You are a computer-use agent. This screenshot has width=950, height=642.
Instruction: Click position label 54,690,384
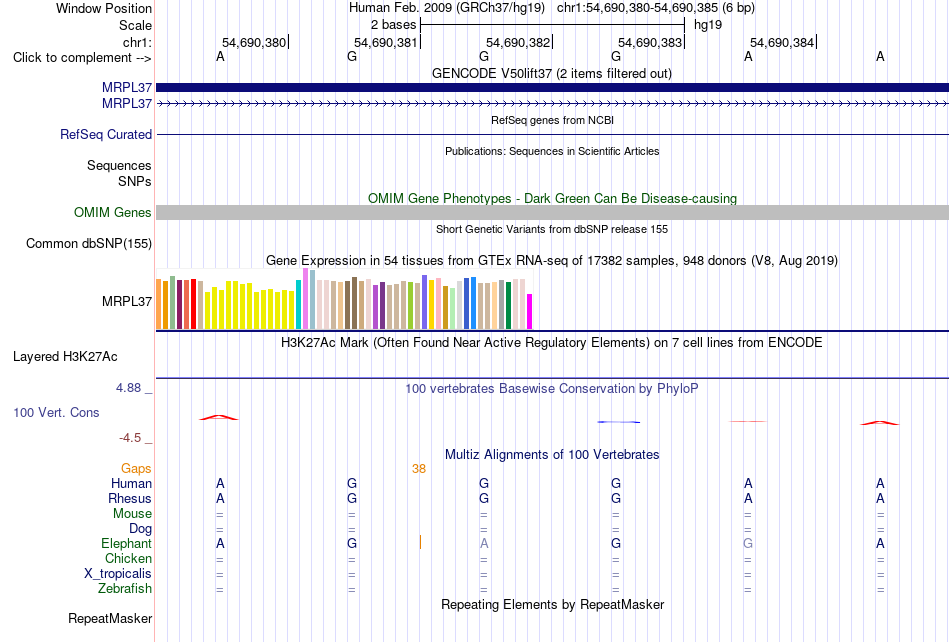[x=782, y=42]
